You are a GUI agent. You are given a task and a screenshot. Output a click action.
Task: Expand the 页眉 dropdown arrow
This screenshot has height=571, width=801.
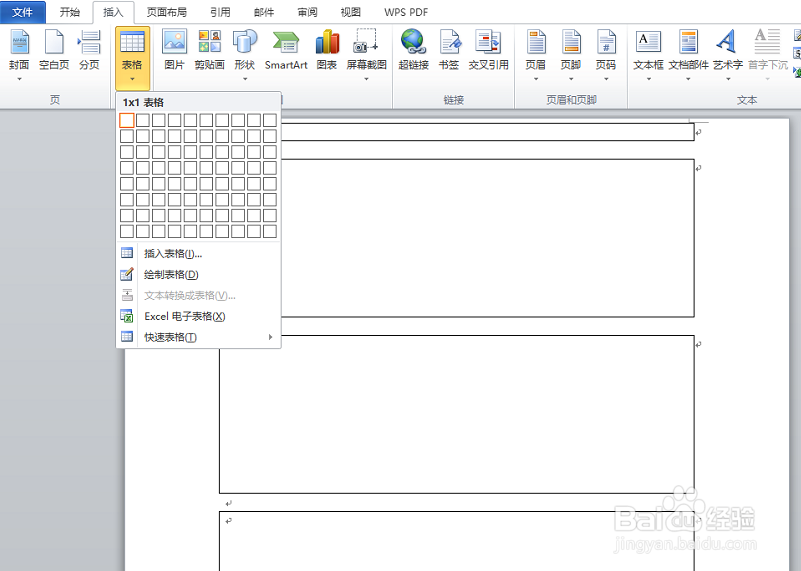[536, 79]
